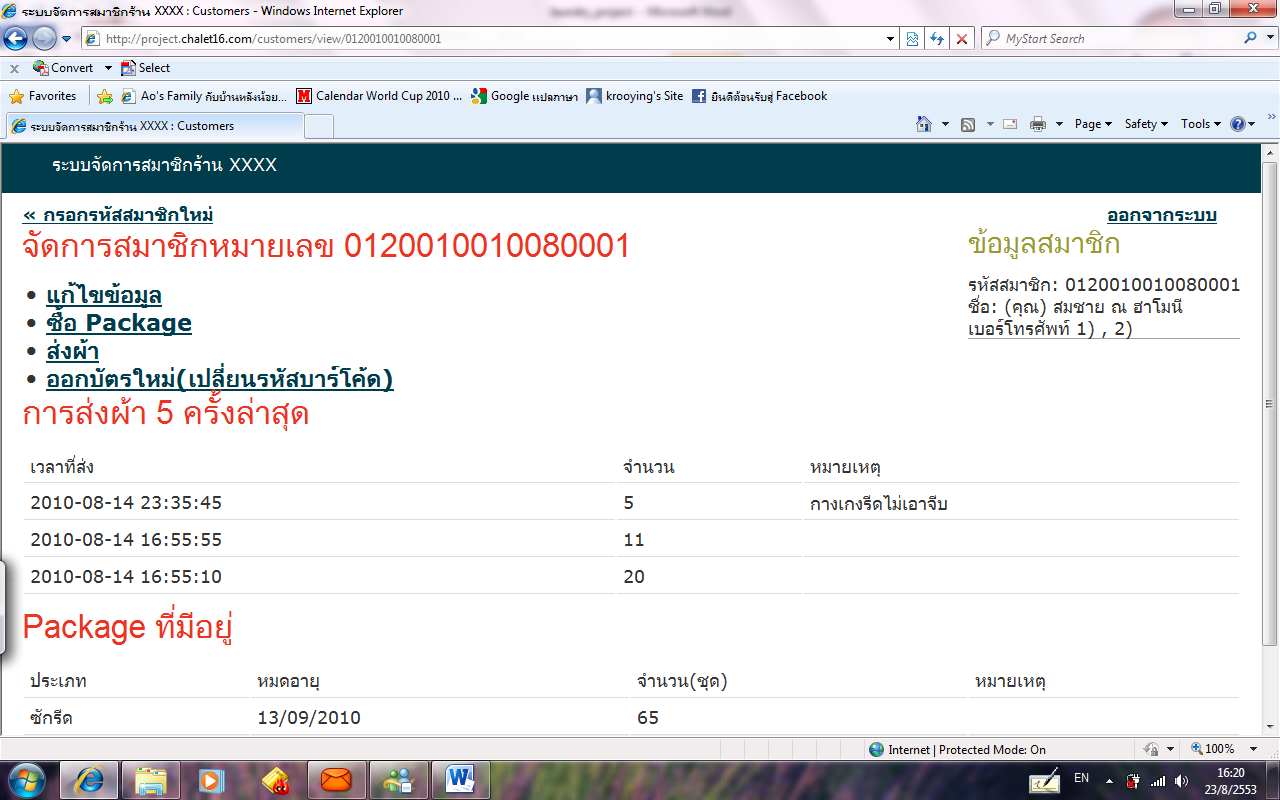Open Microsoft Word from the taskbar
This screenshot has width=1280, height=800.
pos(461,779)
